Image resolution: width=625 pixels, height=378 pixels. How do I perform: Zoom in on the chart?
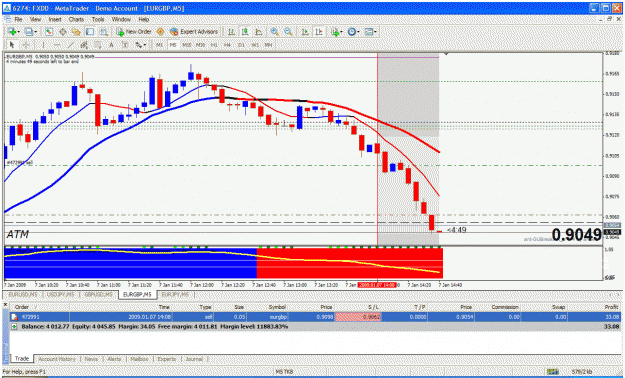pos(274,32)
